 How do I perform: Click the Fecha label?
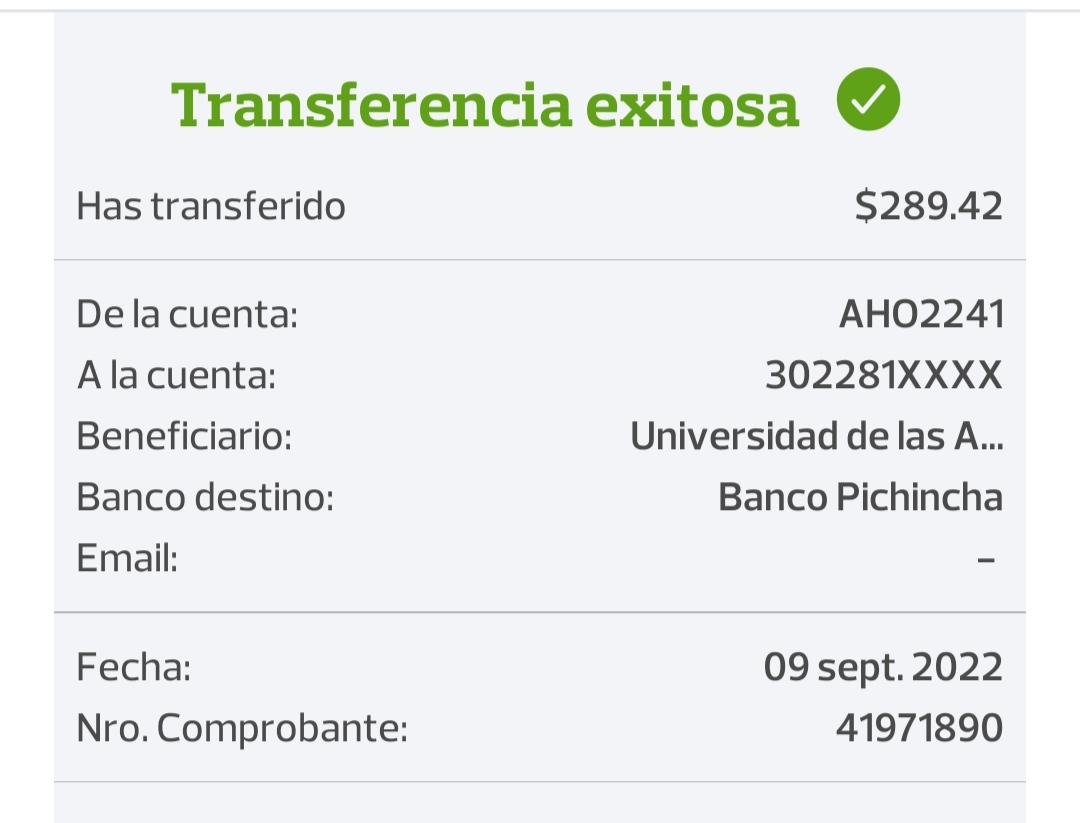pos(134,667)
